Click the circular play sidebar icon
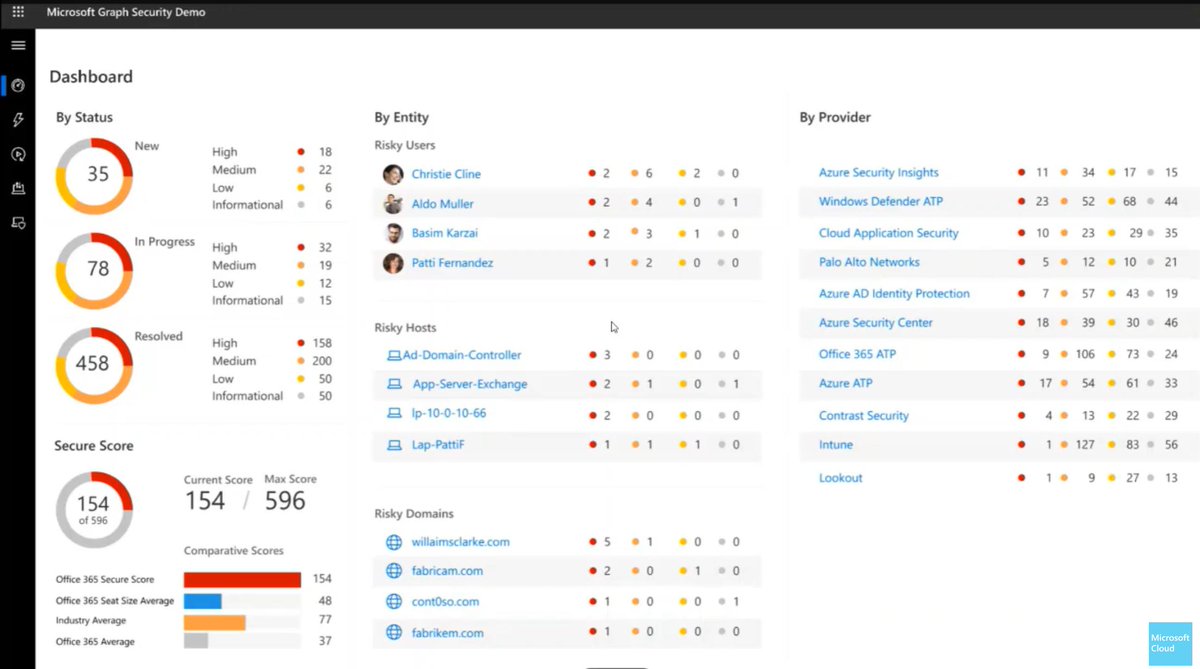The height and width of the screenshot is (669, 1200). coord(18,154)
